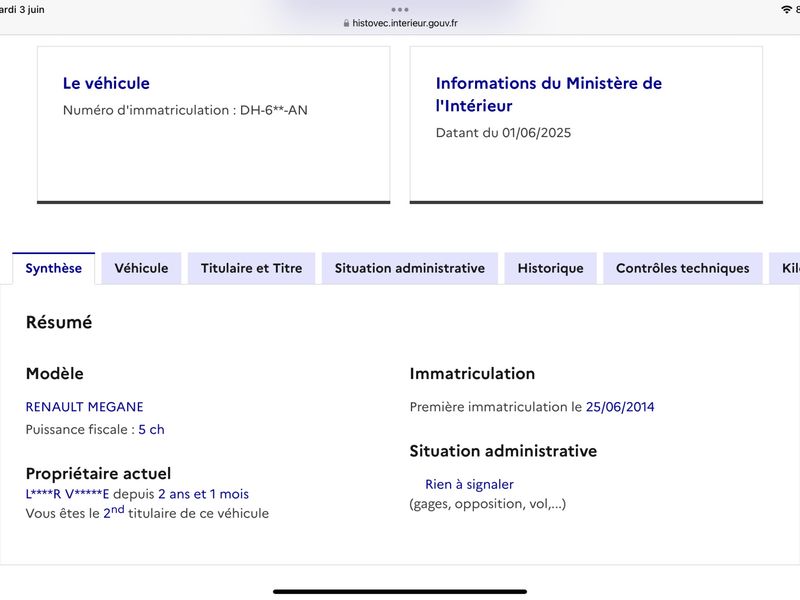Image resolution: width=800 pixels, height=600 pixels.
Task: Click the RENAULT MEGANE model text
Action: click(85, 407)
